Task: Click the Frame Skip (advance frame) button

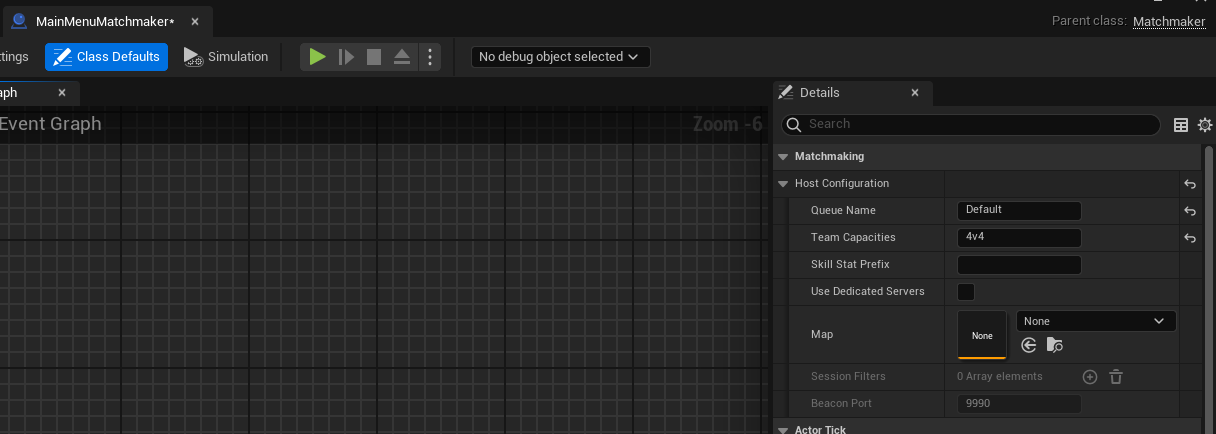Action: [346, 57]
